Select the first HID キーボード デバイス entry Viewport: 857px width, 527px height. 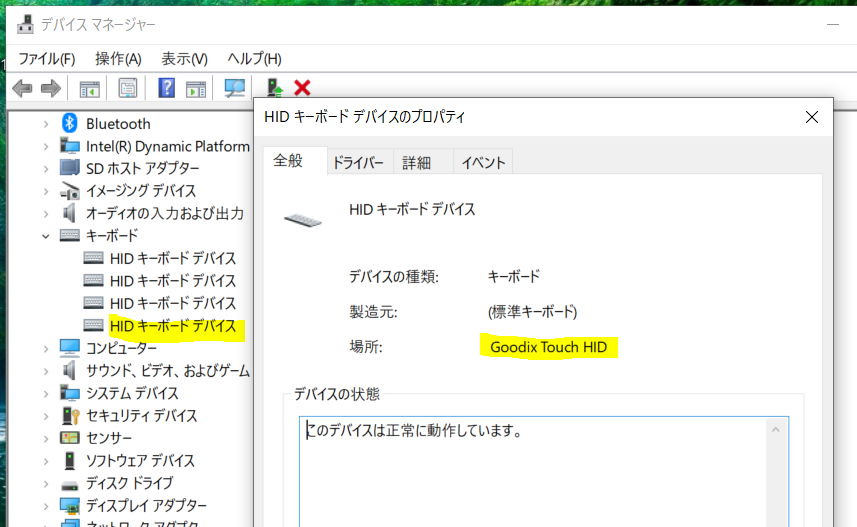click(173, 258)
